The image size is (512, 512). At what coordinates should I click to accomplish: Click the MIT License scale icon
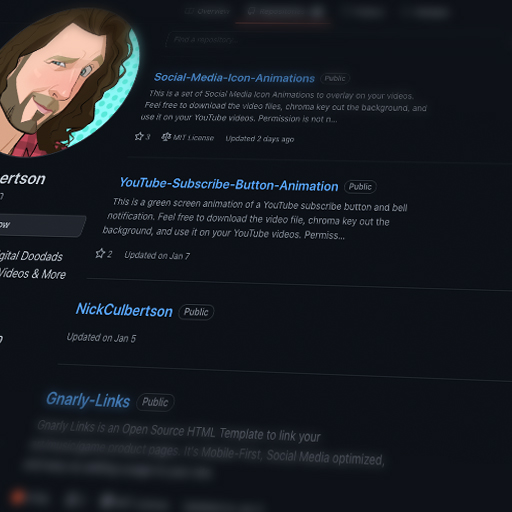coord(166,137)
